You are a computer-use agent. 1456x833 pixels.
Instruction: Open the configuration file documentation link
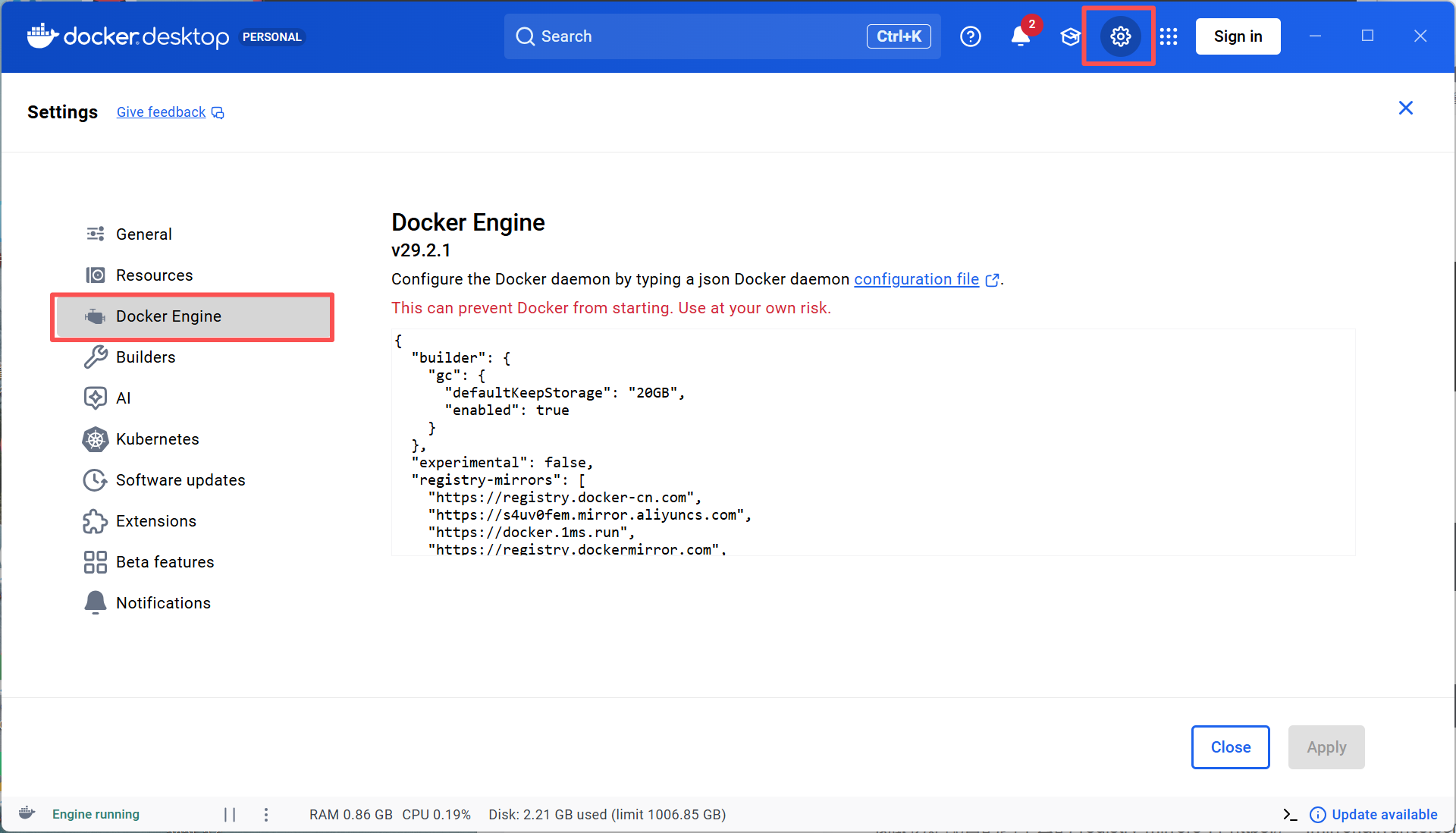coord(916,279)
